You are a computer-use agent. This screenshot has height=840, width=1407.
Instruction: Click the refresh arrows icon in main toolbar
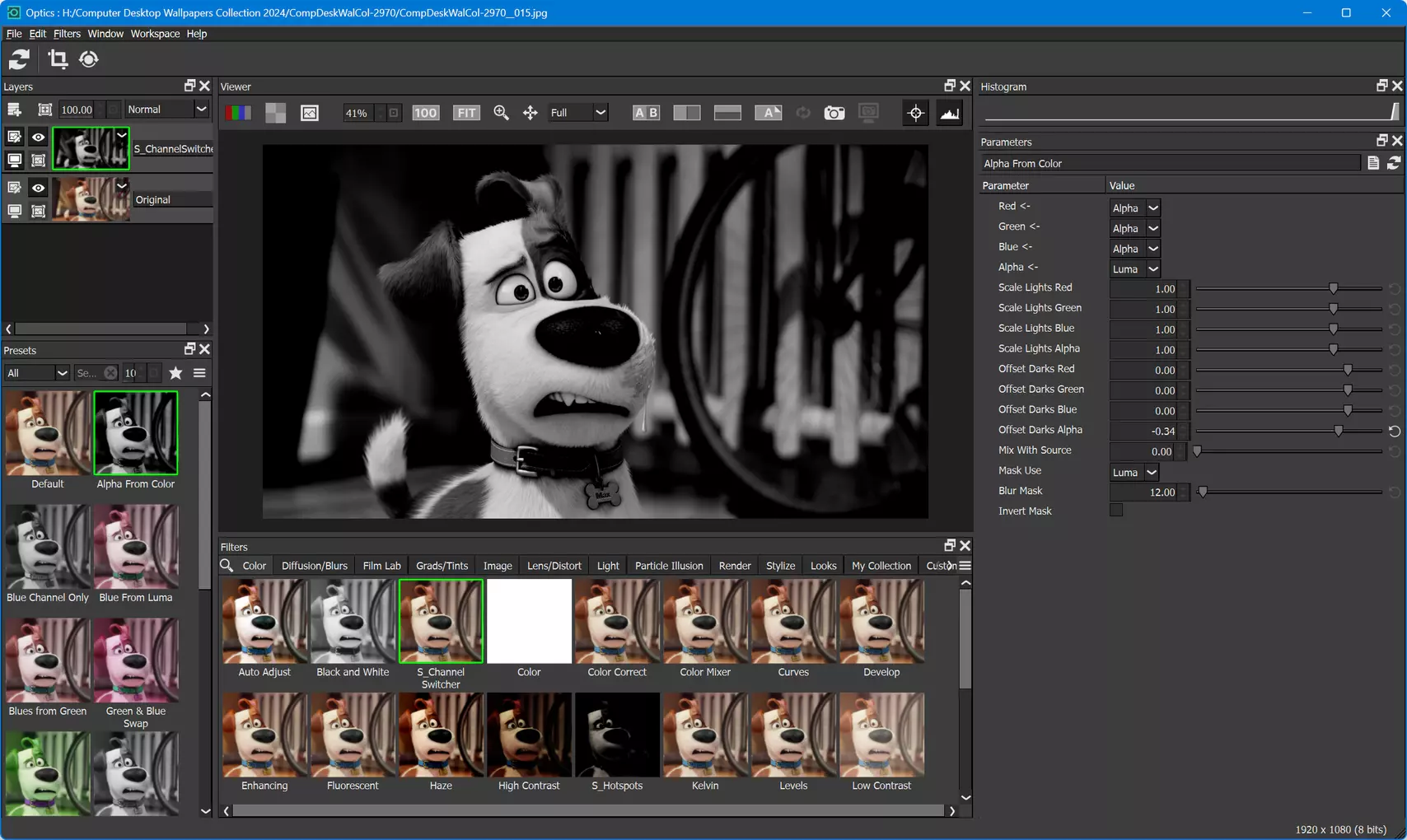click(19, 59)
